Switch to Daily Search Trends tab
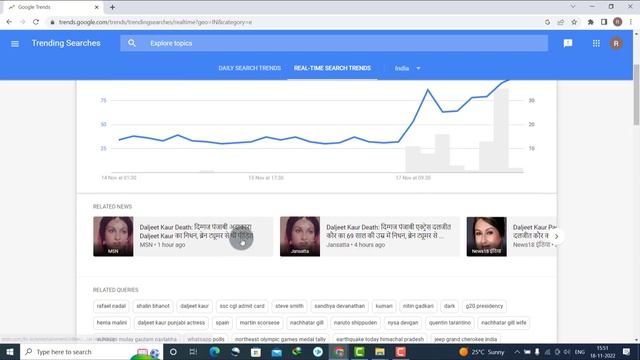This screenshot has height=360, width=640. click(x=249, y=68)
